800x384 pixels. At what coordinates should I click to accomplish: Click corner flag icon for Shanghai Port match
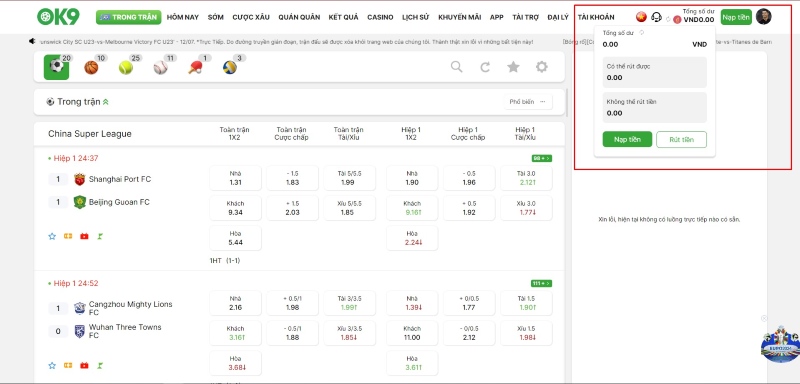tap(101, 236)
